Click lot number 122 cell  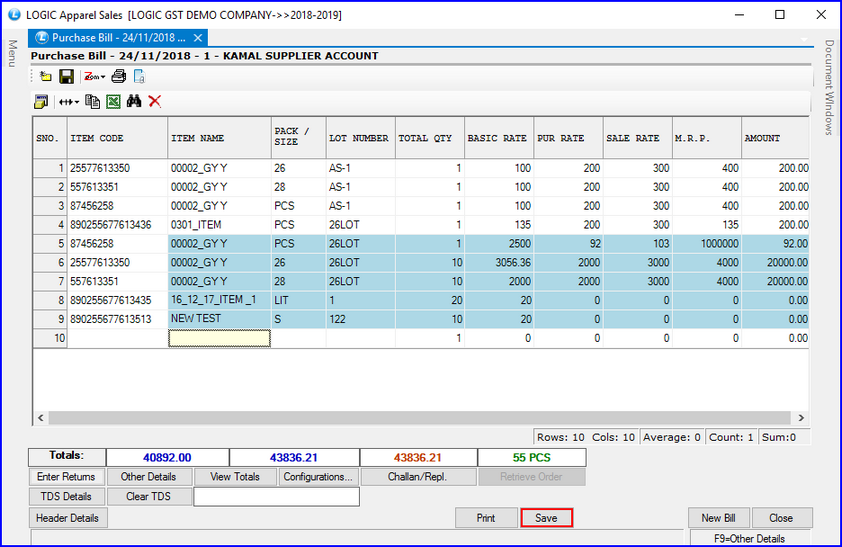[x=360, y=319]
